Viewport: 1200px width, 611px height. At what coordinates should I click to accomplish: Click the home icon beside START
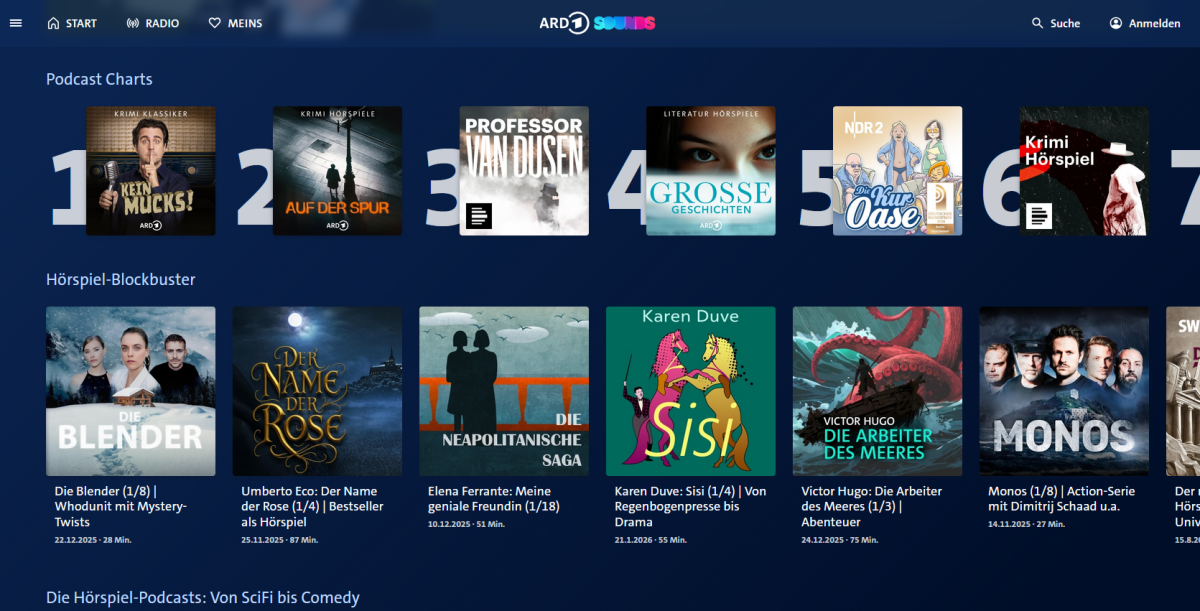(x=54, y=23)
